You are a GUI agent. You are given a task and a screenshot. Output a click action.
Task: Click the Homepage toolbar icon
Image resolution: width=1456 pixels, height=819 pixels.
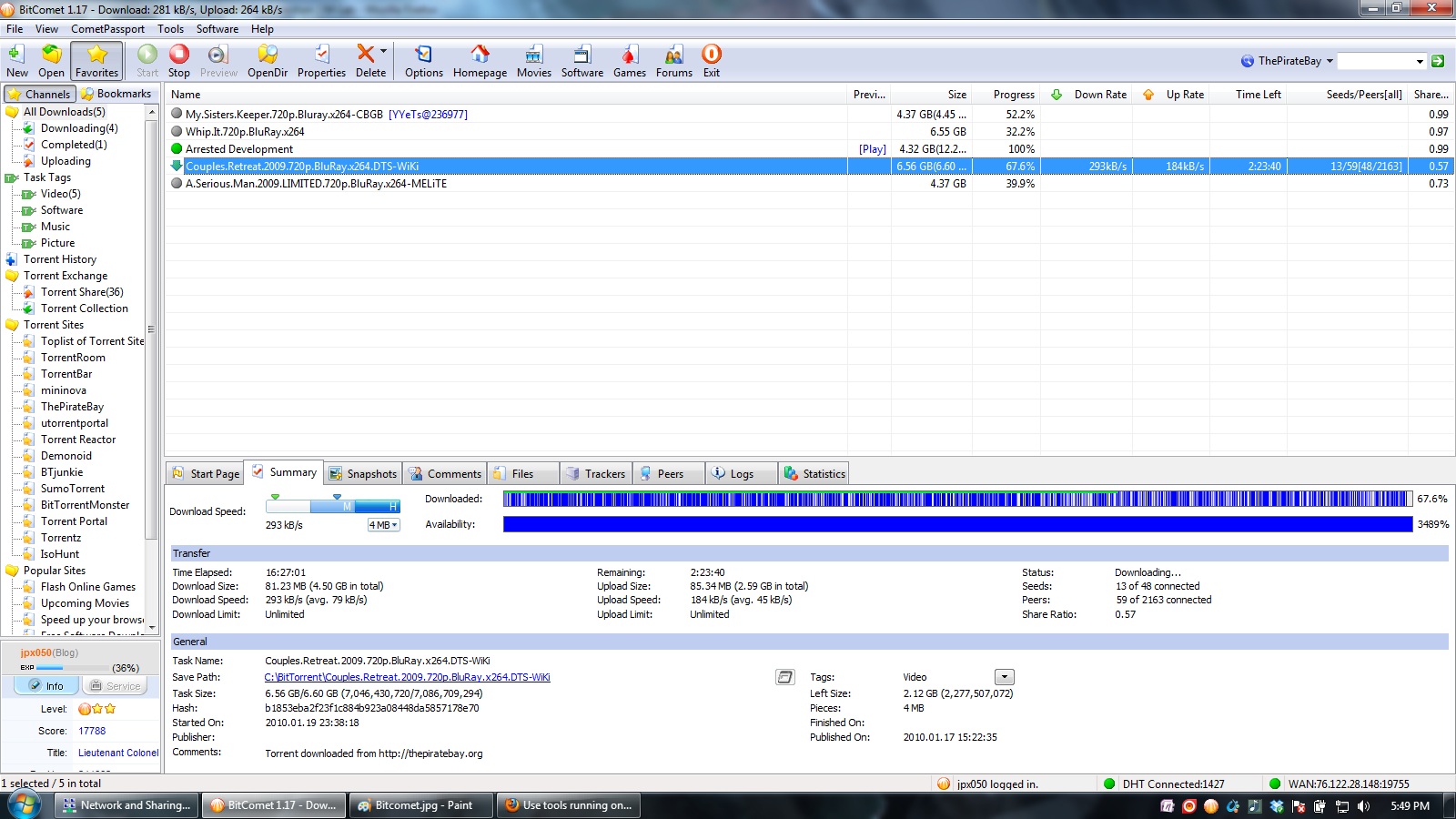tap(480, 61)
